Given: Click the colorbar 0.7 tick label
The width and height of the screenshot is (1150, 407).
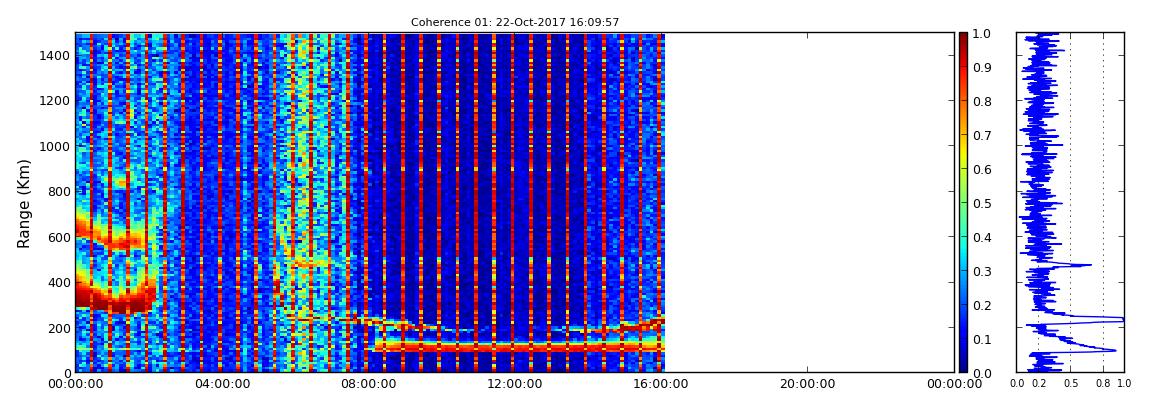Looking at the screenshot, I should pos(983,136).
